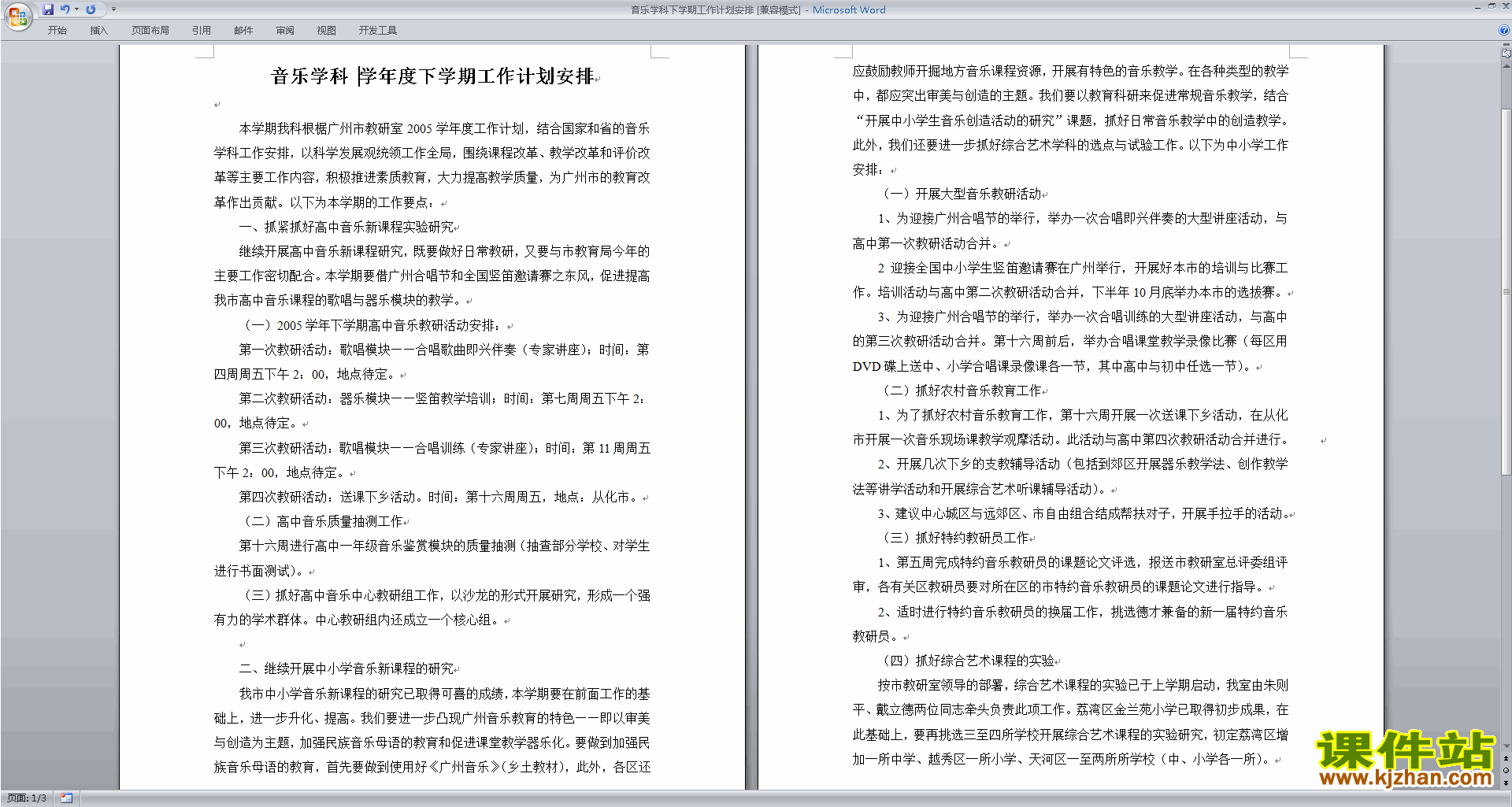
Task: Select the 邮件 ribbon tab
Action: pos(243,31)
